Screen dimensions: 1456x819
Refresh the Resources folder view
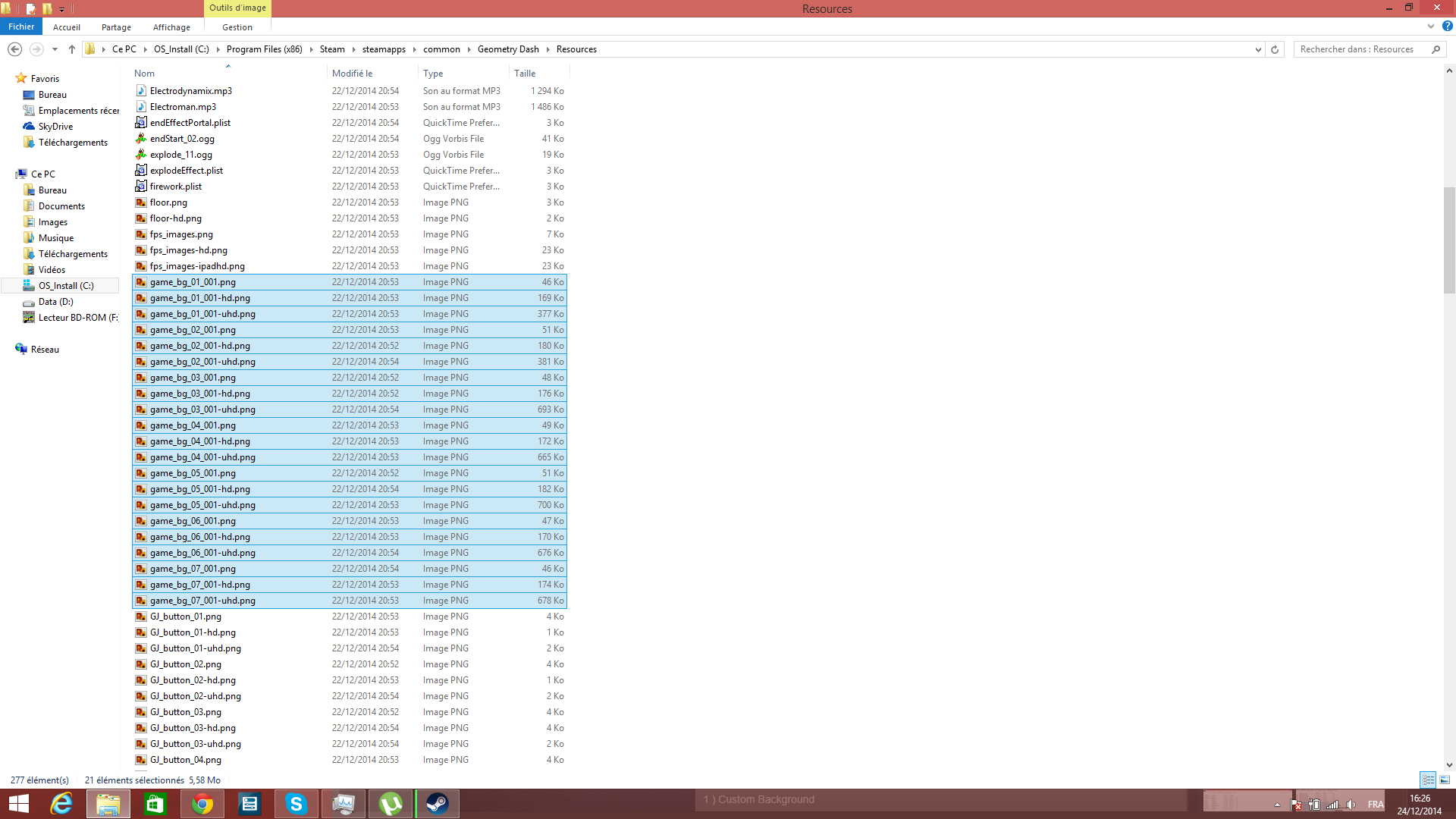coord(1275,49)
